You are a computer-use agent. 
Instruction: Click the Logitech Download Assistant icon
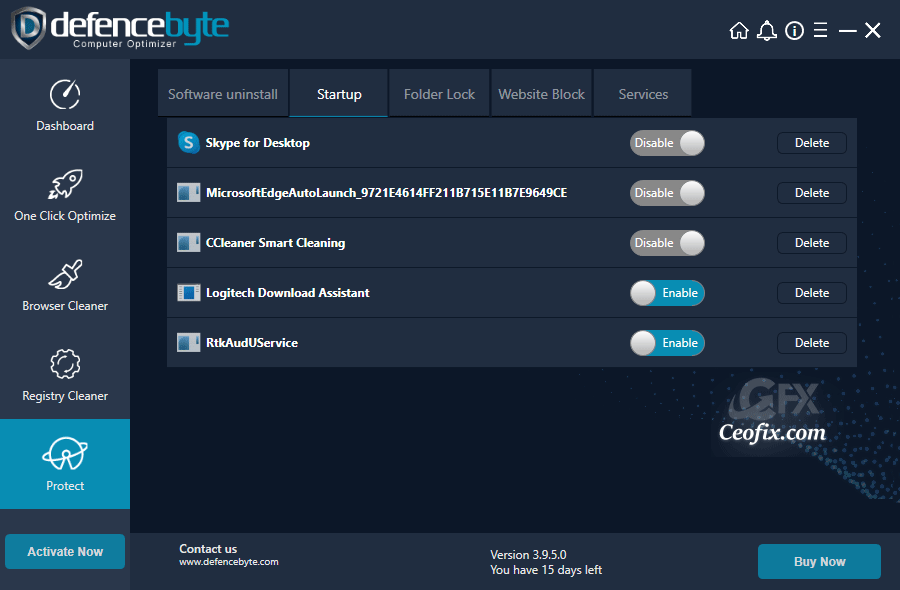tap(188, 293)
